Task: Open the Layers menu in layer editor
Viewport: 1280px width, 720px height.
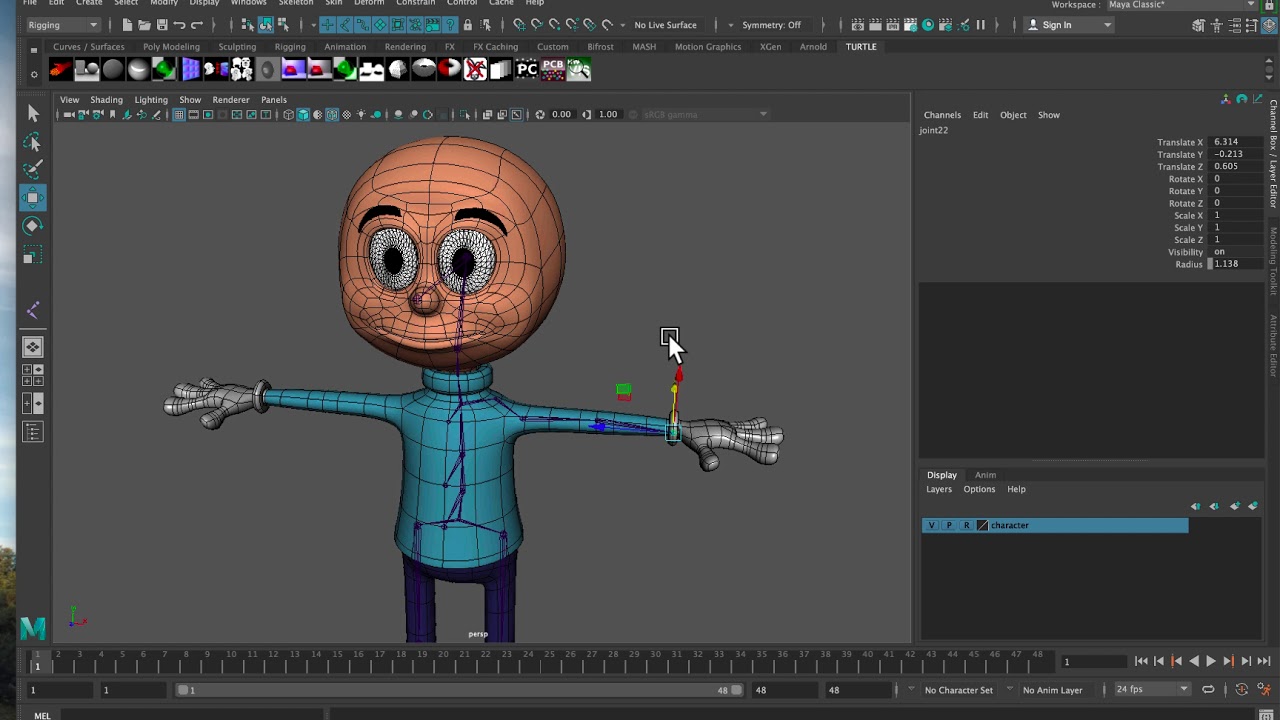Action: click(x=939, y=489)
